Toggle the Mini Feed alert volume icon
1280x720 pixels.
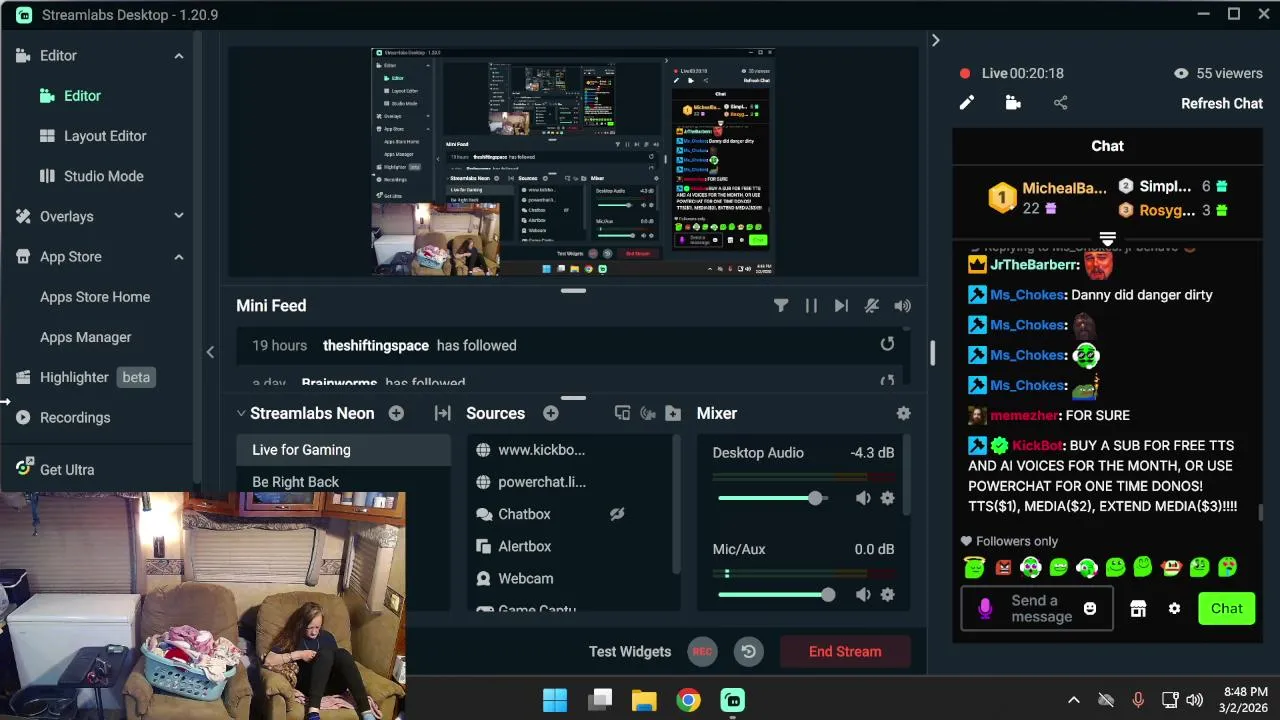click(903, 306)
